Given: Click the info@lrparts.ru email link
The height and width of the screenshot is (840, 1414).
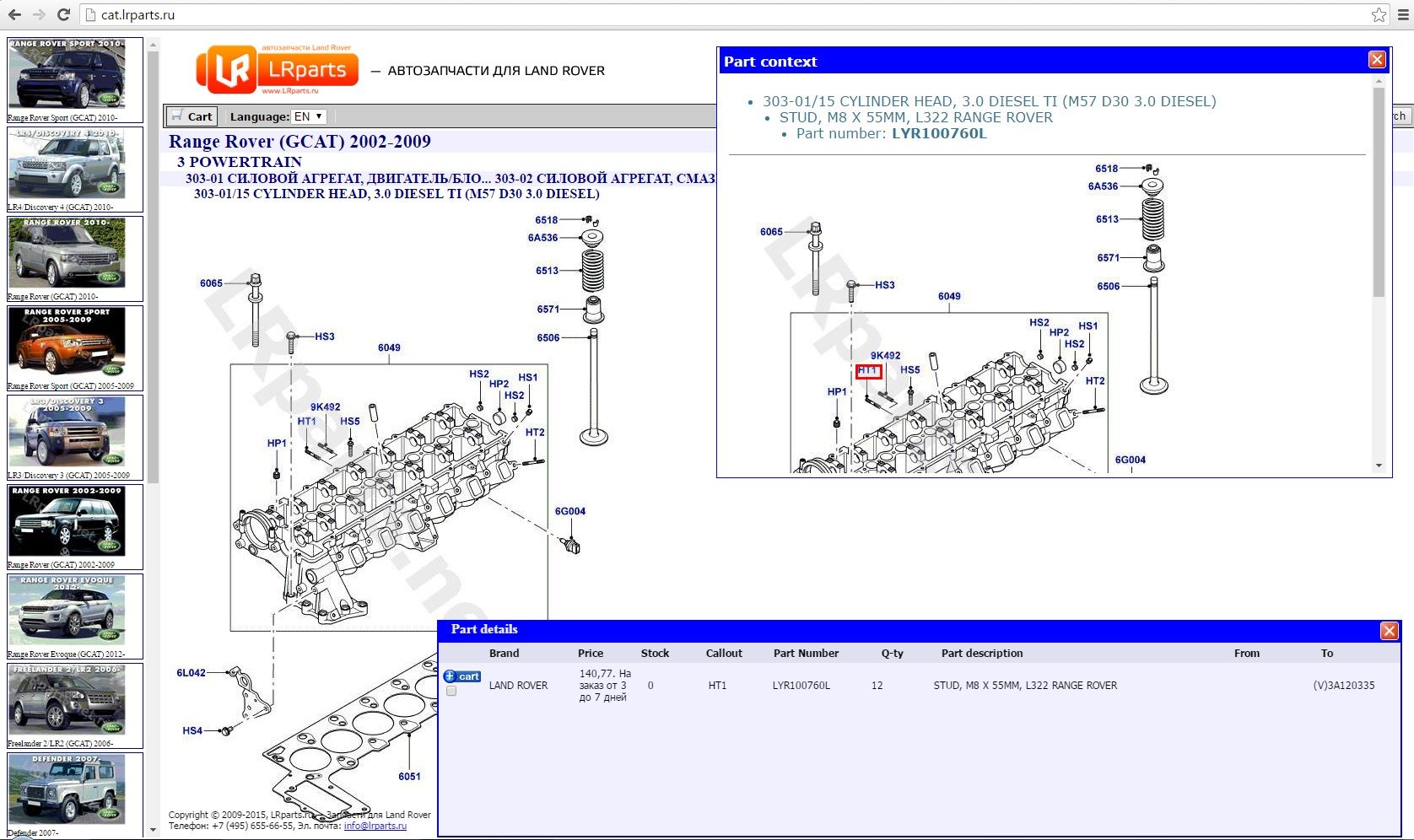Looking at the screenshot, I should (x=375, y=826).
